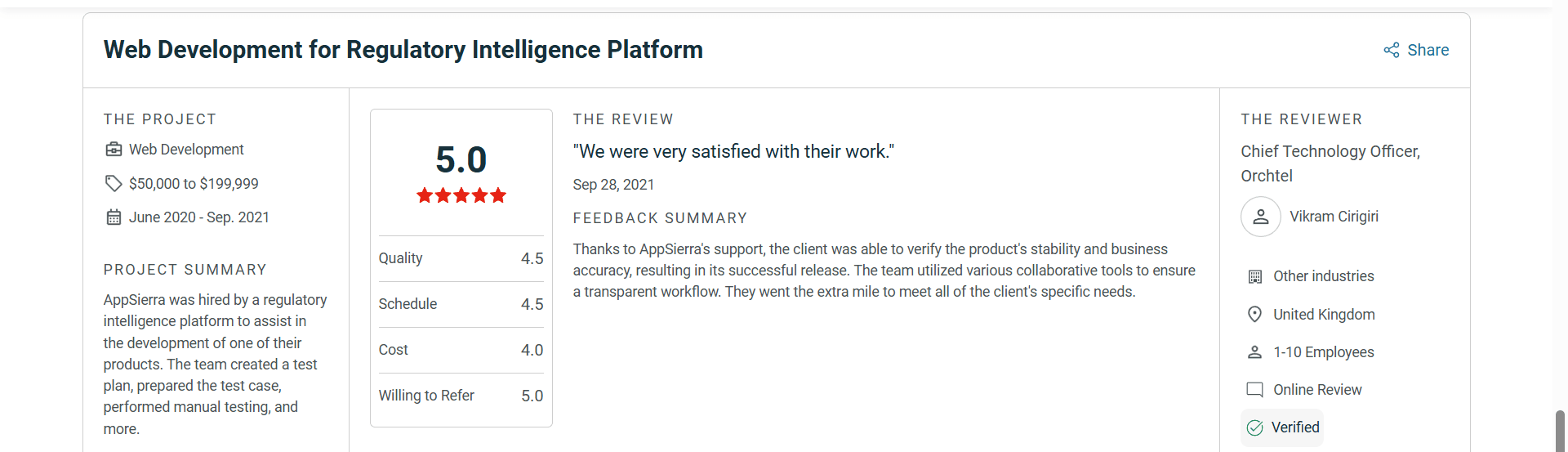Viewport: 1568px width, 452px height.
Task: Click the employees person icon
Action: 1255,352
